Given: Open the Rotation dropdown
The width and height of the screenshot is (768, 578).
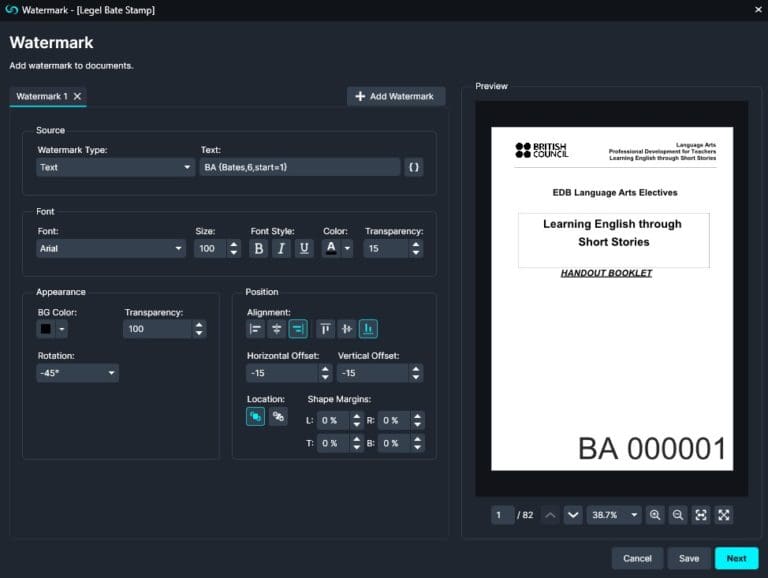Looking at the screenshot, I should 77,373.
